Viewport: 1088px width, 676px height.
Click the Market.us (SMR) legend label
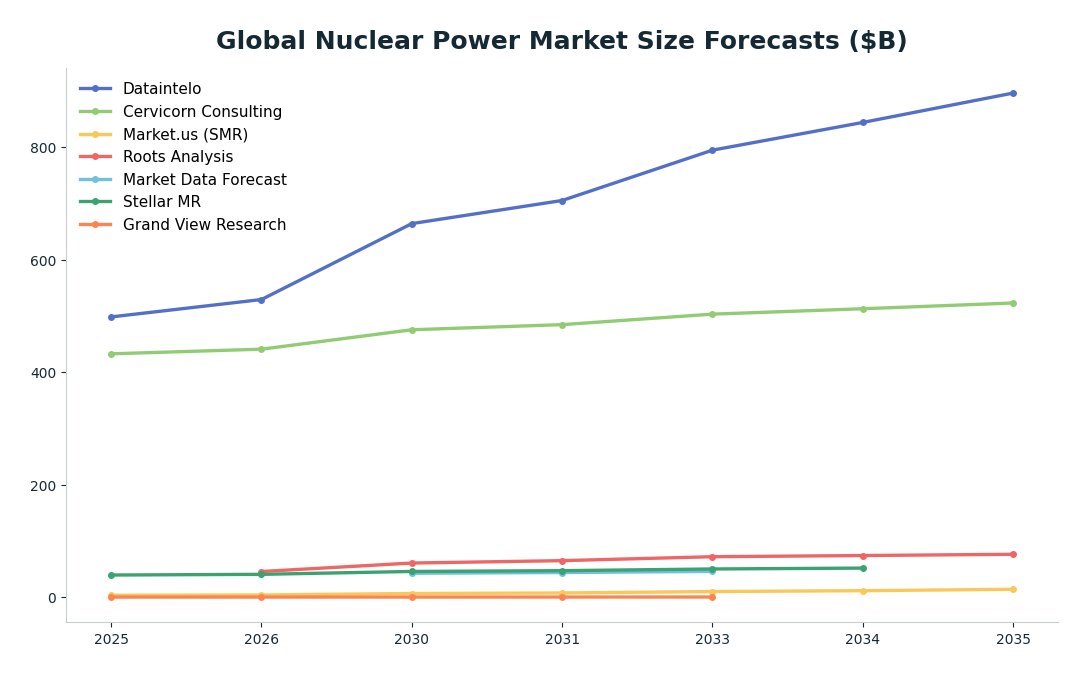pos(185,134)
